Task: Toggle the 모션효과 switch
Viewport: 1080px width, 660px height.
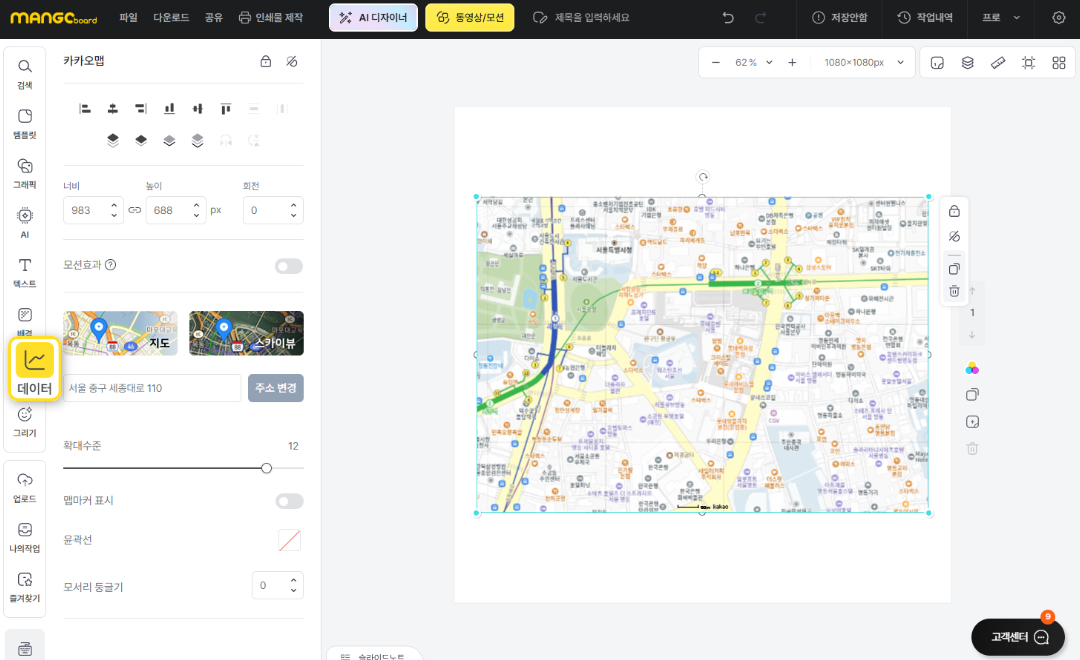Action: [x=289, y=266]
